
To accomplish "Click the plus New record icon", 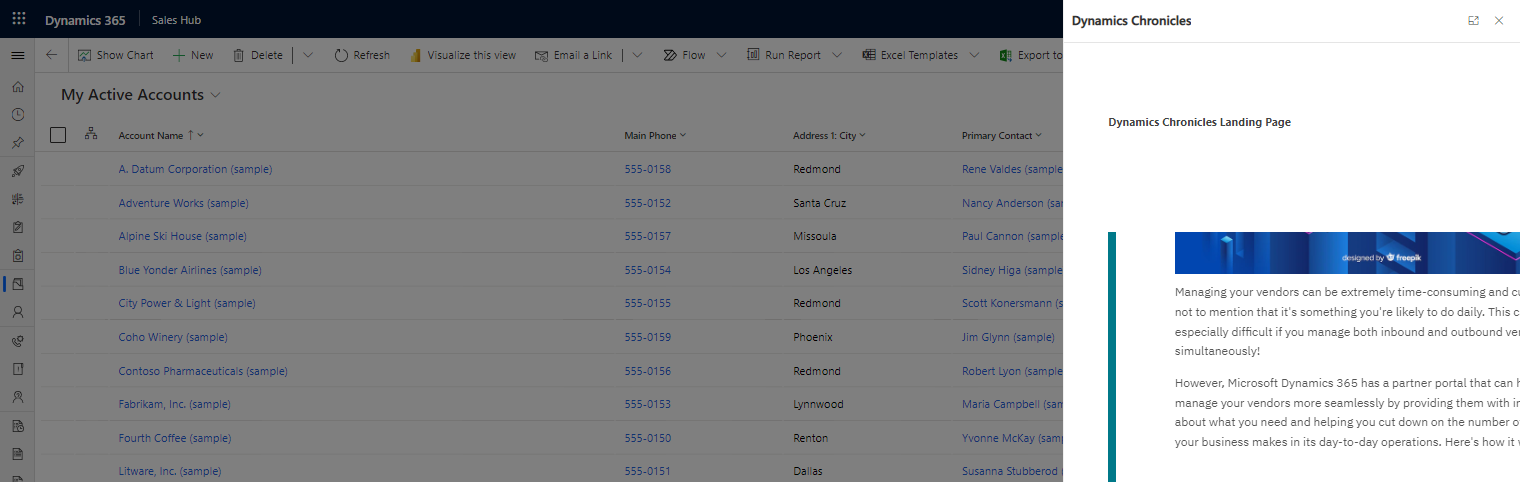I will (179, 55).
